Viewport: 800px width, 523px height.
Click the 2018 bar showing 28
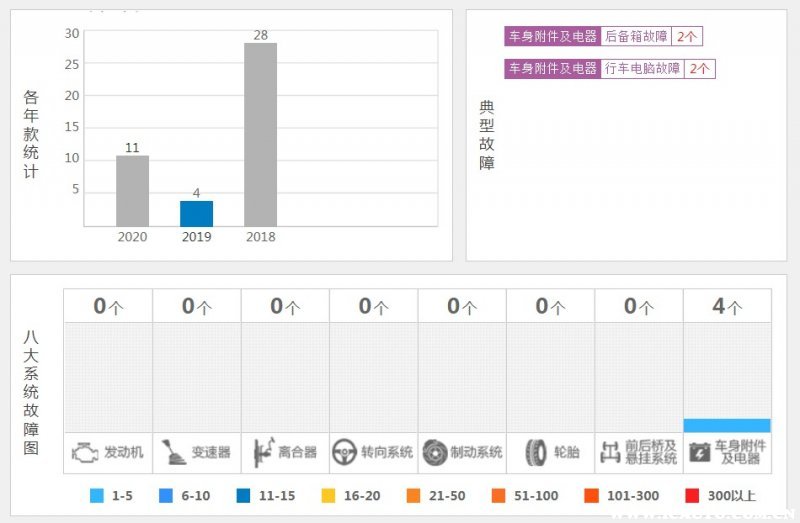[x=260, y=134]
